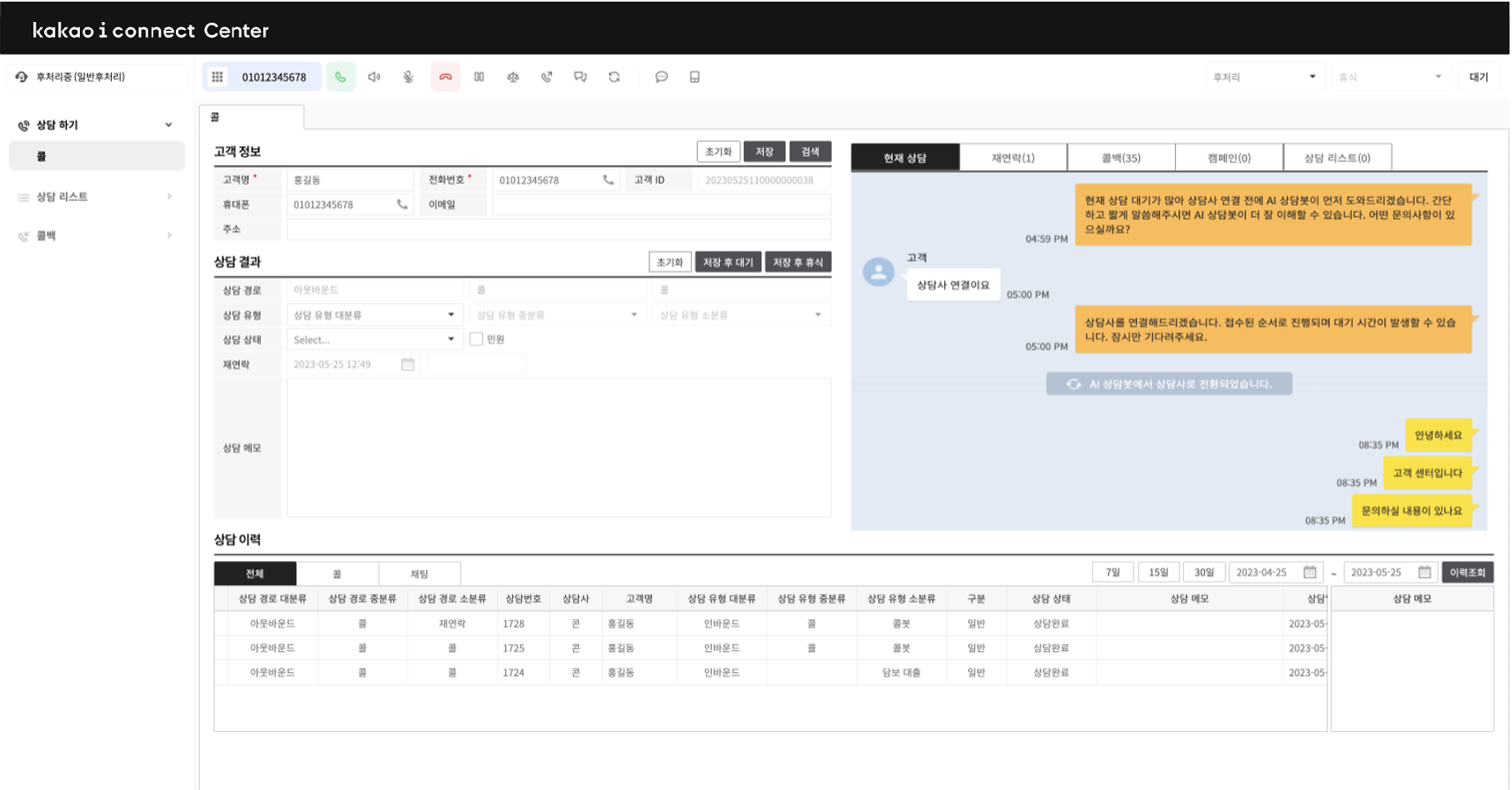Open the 후처리 status dropdown
Image resolution: width=1512 pixels, height=790 pixels.
[1264, 77]
